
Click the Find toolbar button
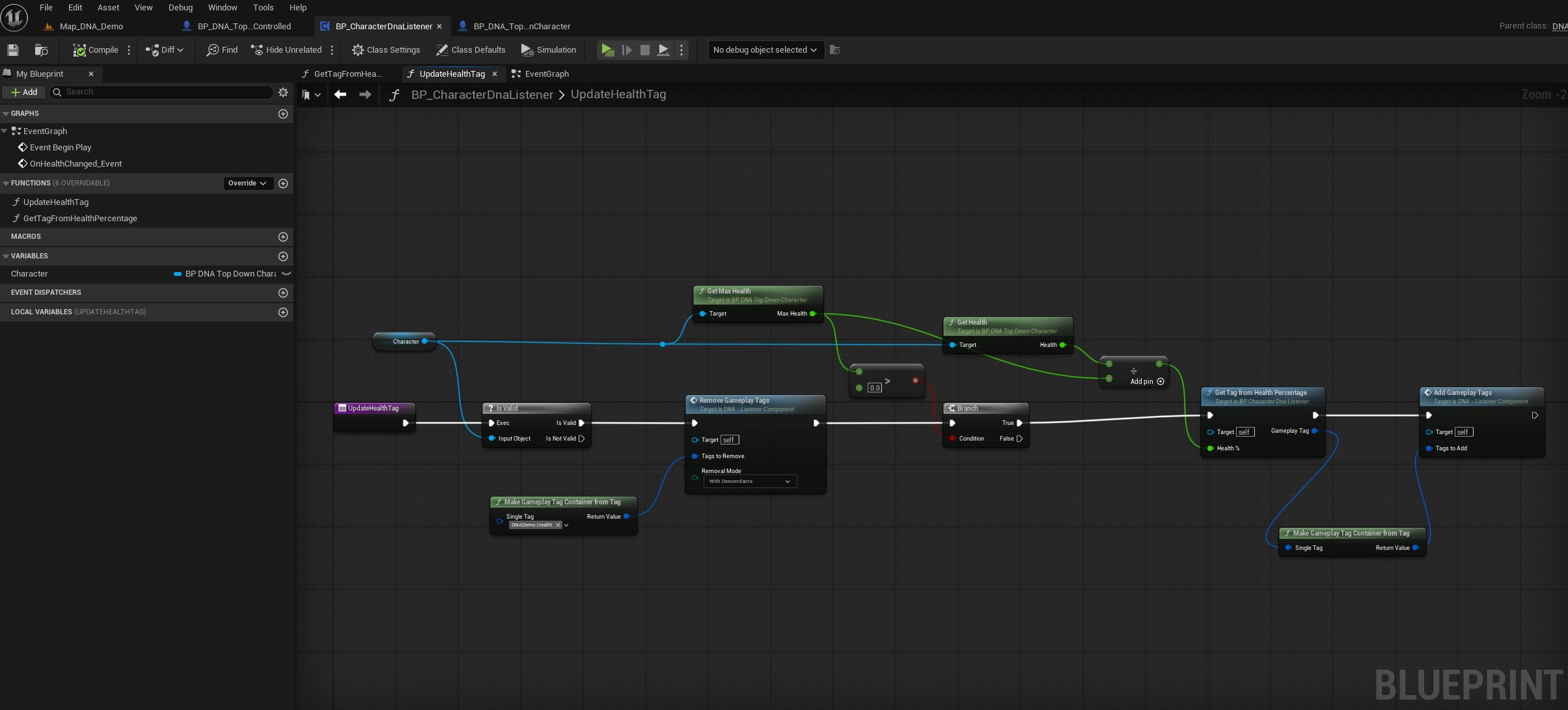pos(222,50)
